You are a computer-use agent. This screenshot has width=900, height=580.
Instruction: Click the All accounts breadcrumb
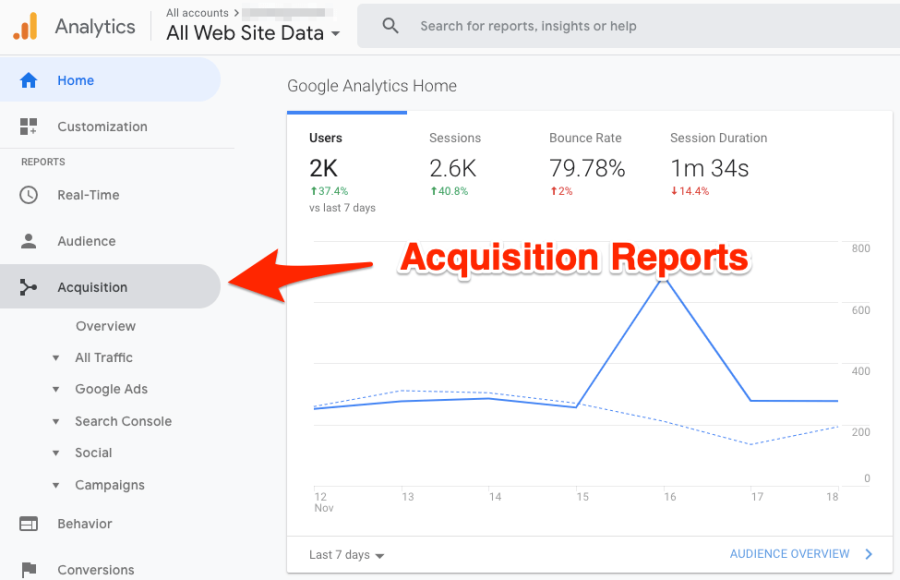(x=197, y=13)
